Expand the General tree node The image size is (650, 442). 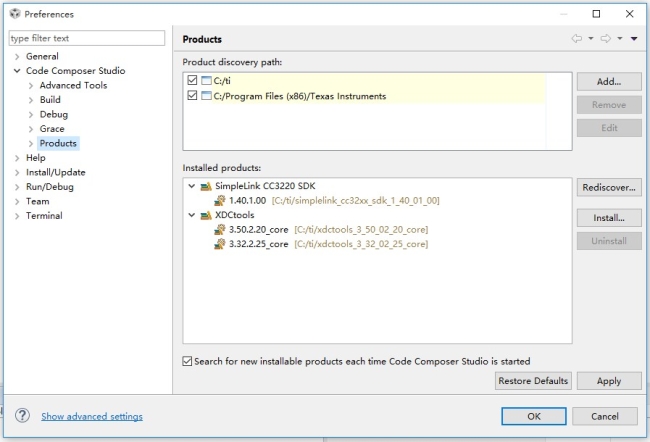[x=17, y=56]
